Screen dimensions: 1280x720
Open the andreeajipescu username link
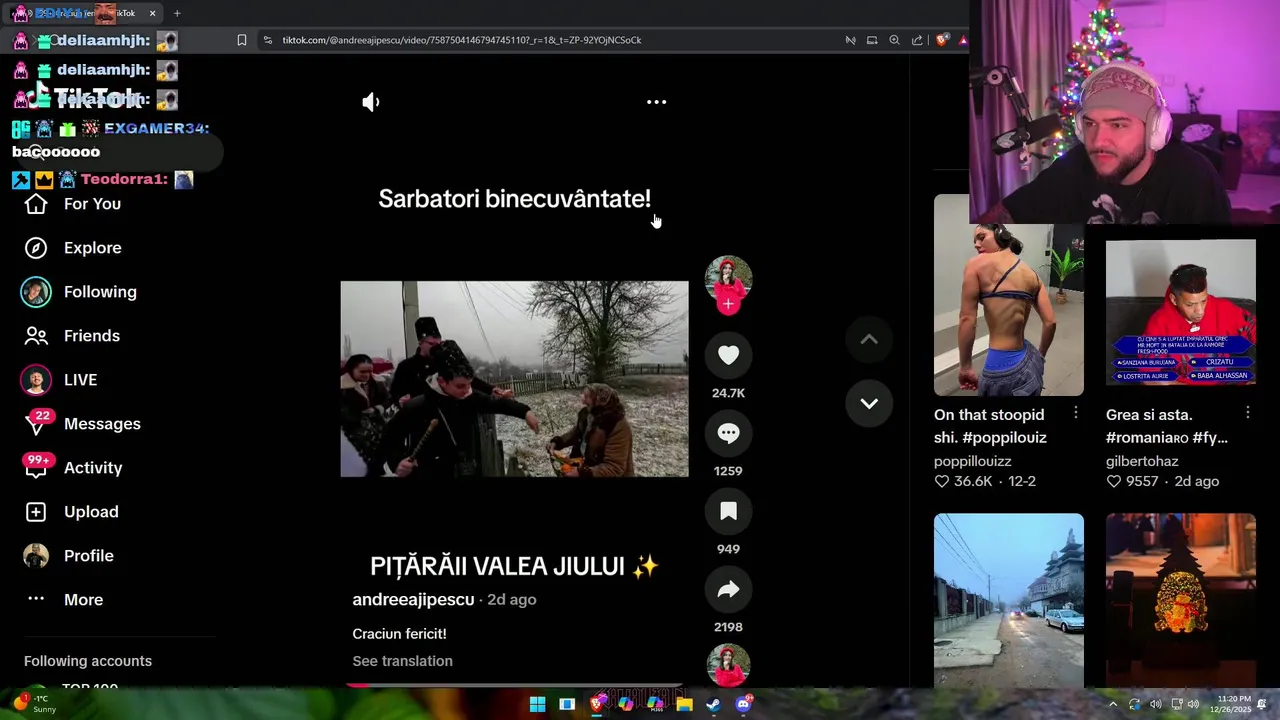tap(413, 600)
